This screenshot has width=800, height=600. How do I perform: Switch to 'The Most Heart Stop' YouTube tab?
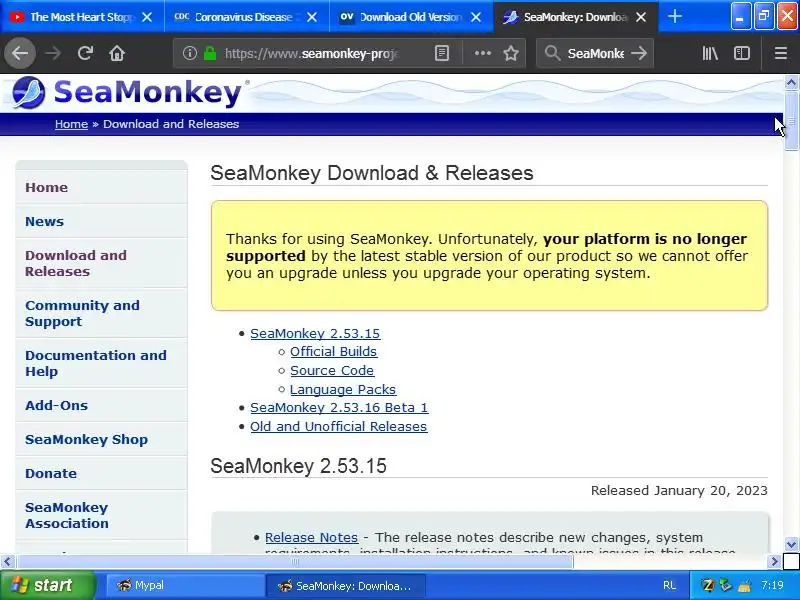click(x=82, y=17)
